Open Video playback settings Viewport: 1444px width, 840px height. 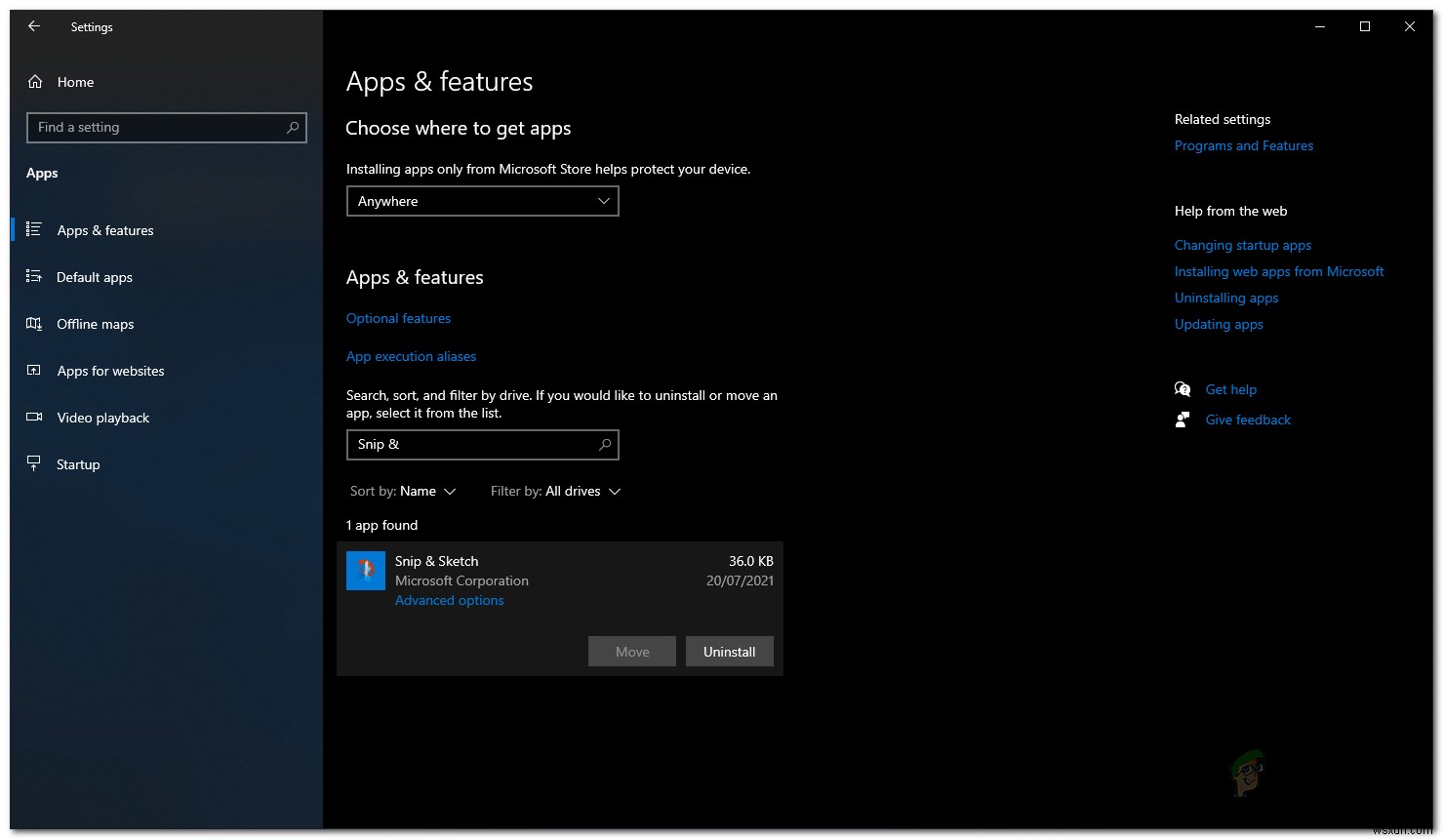pyautogui.click(x=103, y=418)
